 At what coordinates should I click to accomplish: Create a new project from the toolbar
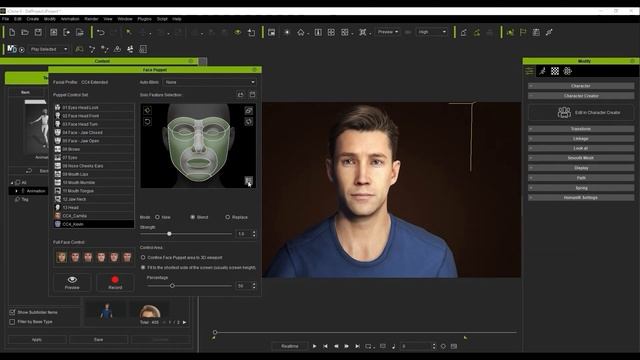(12, 32)
